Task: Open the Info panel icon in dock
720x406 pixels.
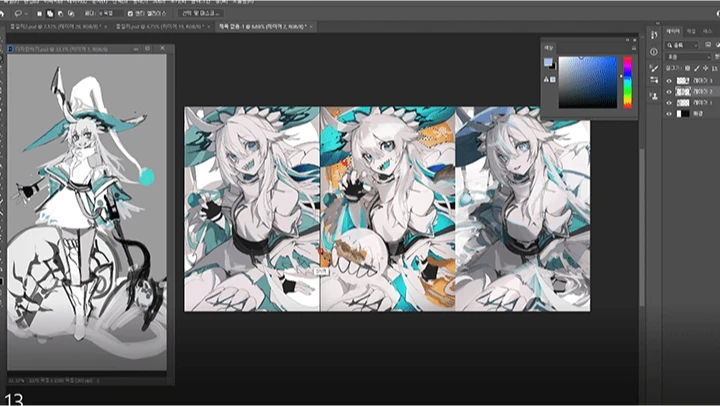Action: [x=654, y=51]
